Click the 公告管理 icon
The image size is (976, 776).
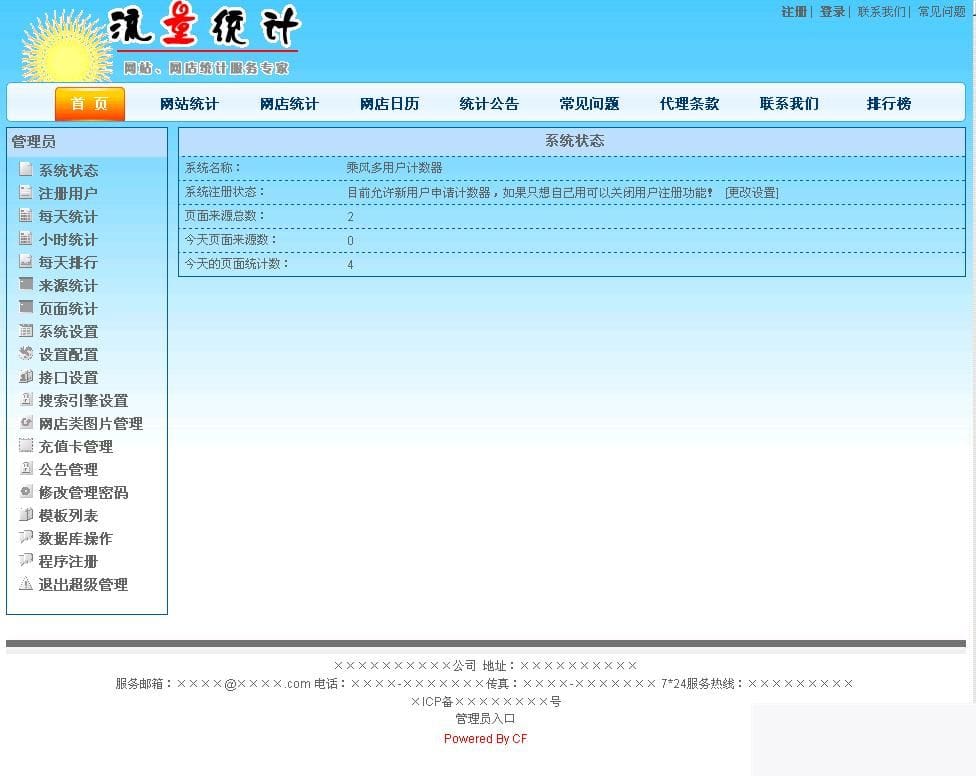[x=26, y=469]
